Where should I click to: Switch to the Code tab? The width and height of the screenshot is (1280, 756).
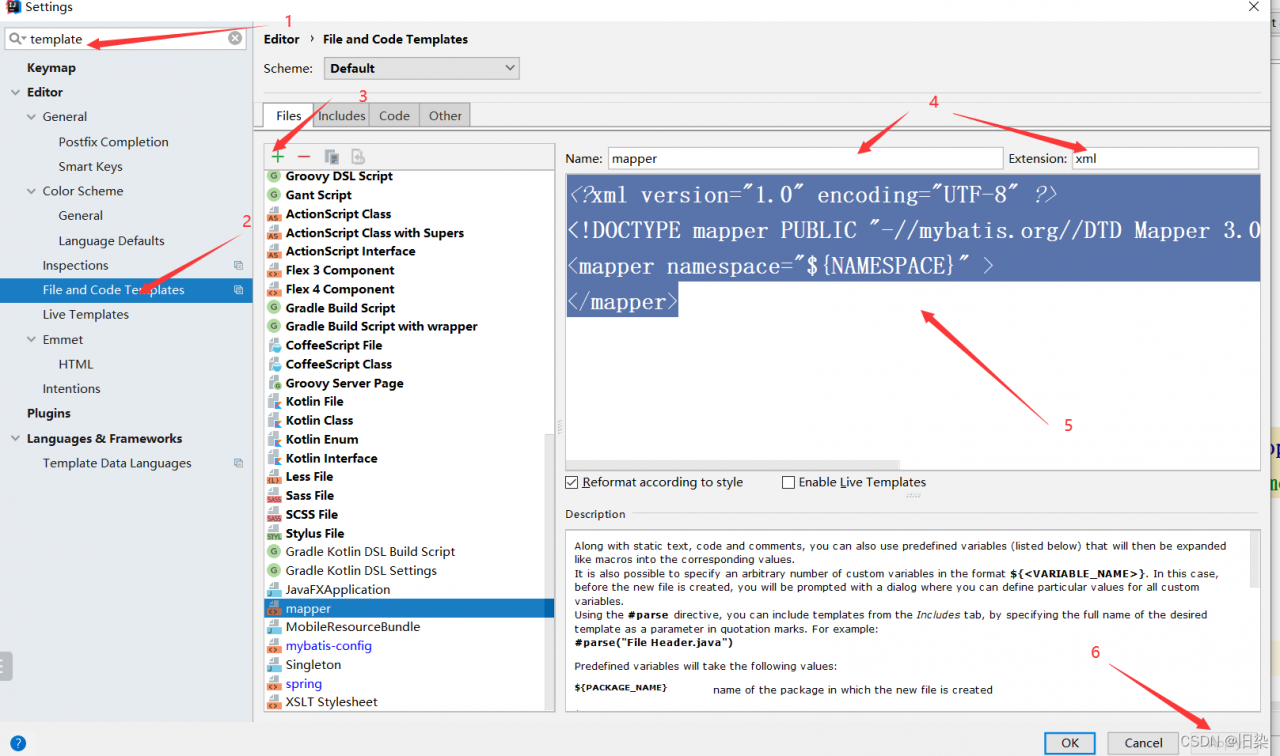pos(394,115)
